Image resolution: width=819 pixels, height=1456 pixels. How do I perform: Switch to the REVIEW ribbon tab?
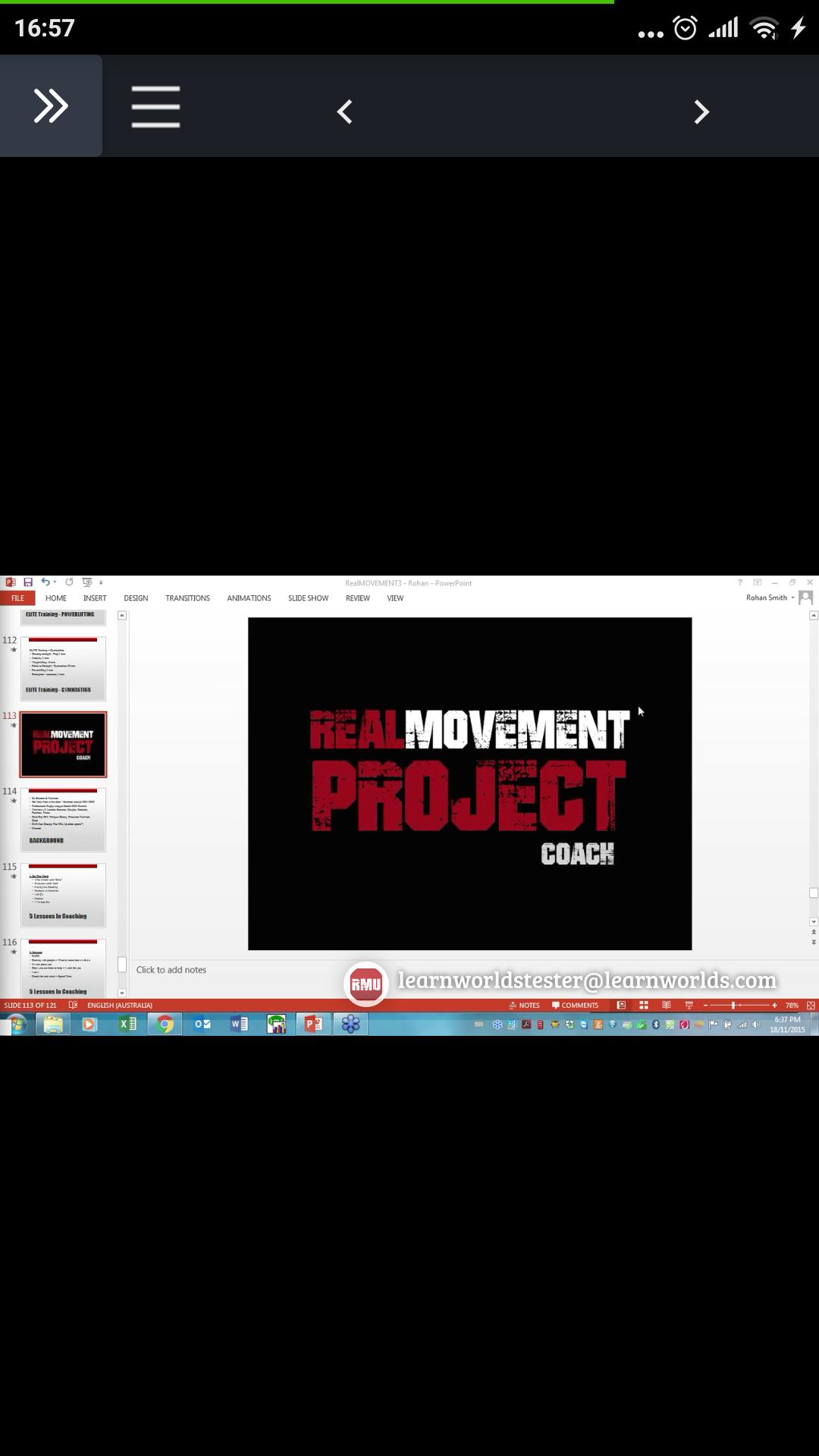click(x=358, y=598)
